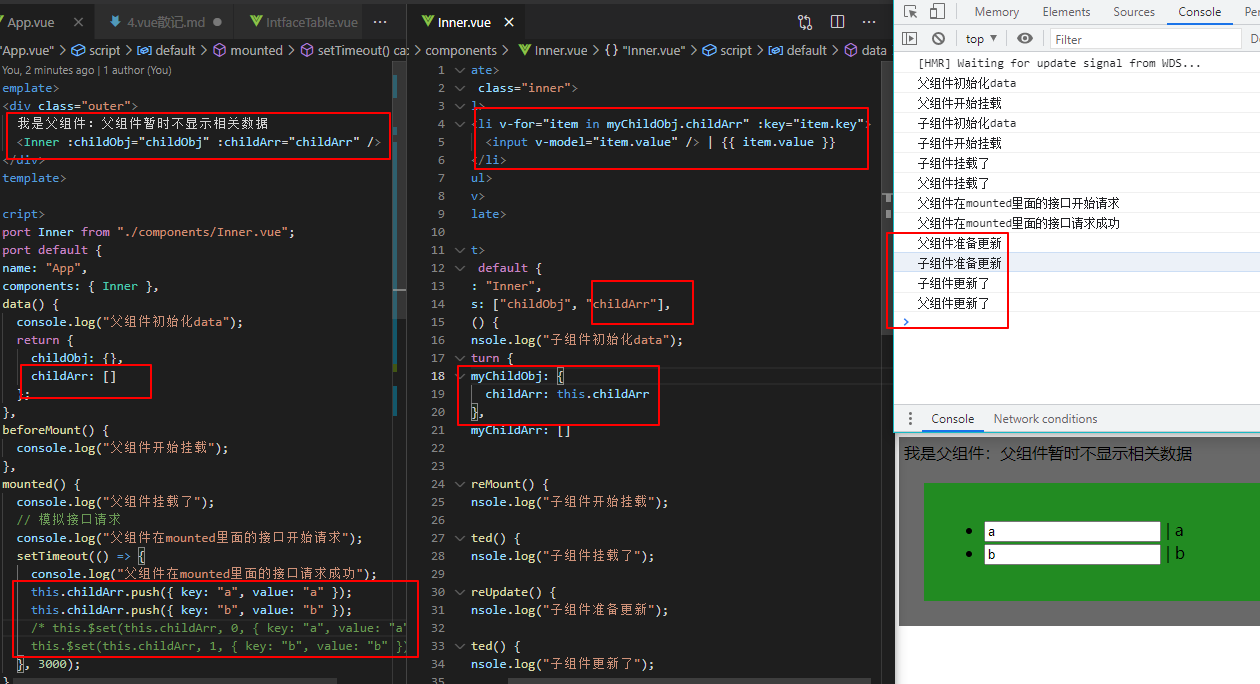Open the compare changes icon in editor

coord(805,22)
